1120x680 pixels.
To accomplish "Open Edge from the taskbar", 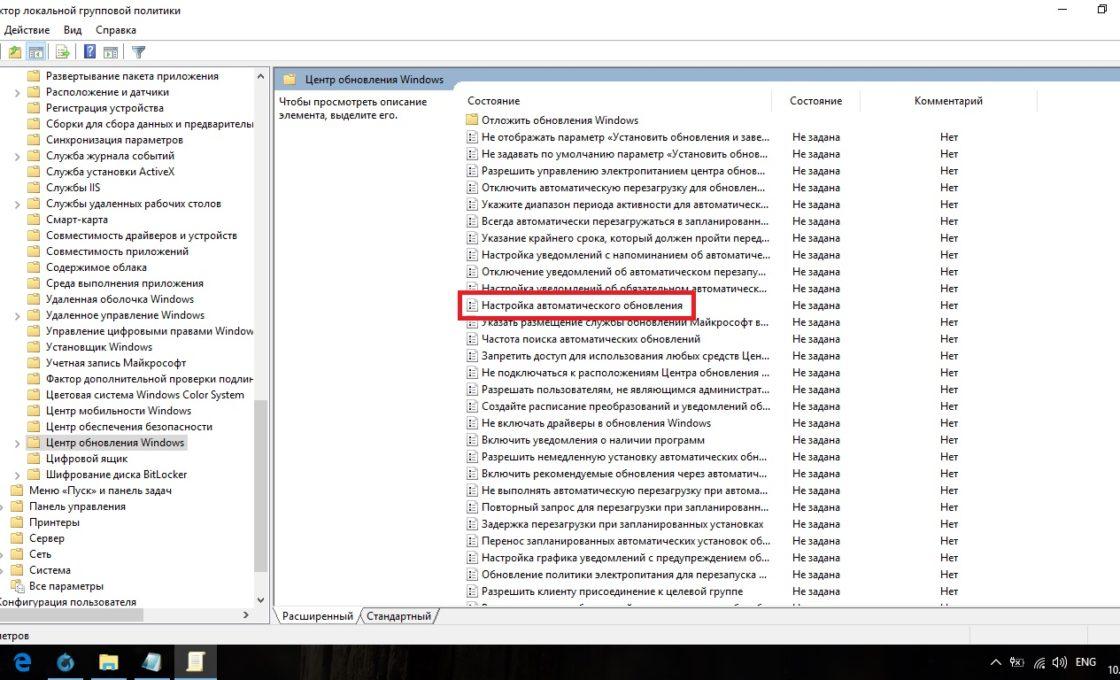I will 22,662.
